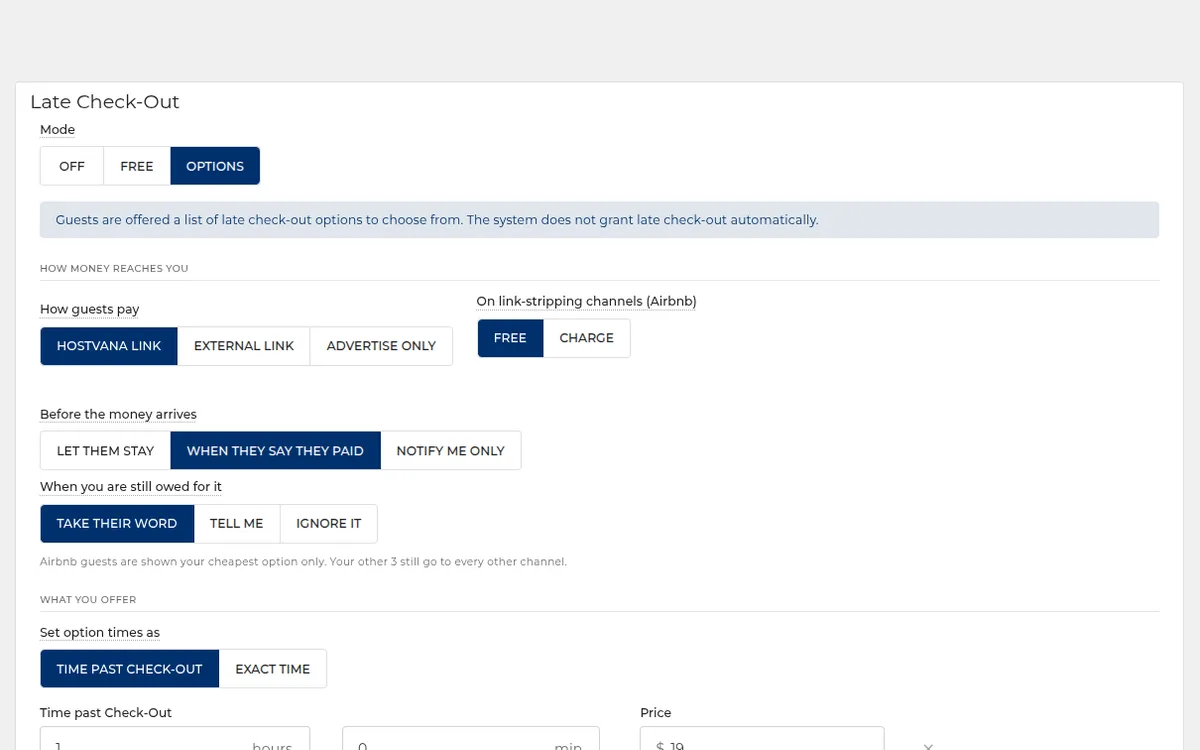Select TAKE THEIR WORD when still owed
The width and height of the screenshot is (1200, 750).
tap(117, 523)
